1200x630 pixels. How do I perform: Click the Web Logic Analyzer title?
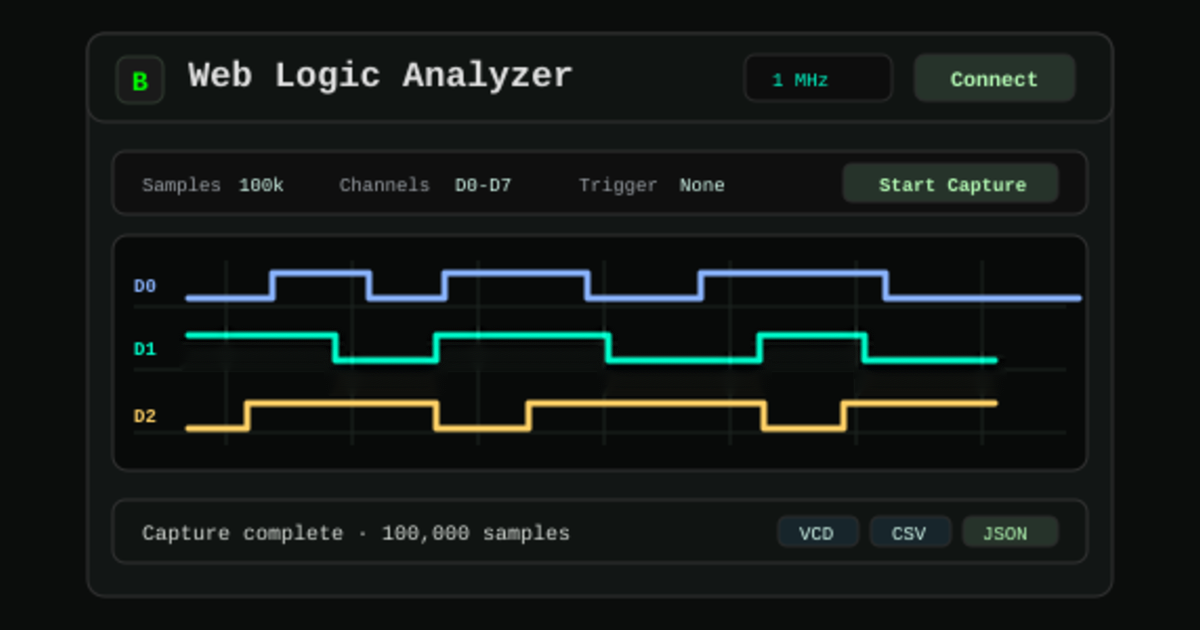(380, 76)
